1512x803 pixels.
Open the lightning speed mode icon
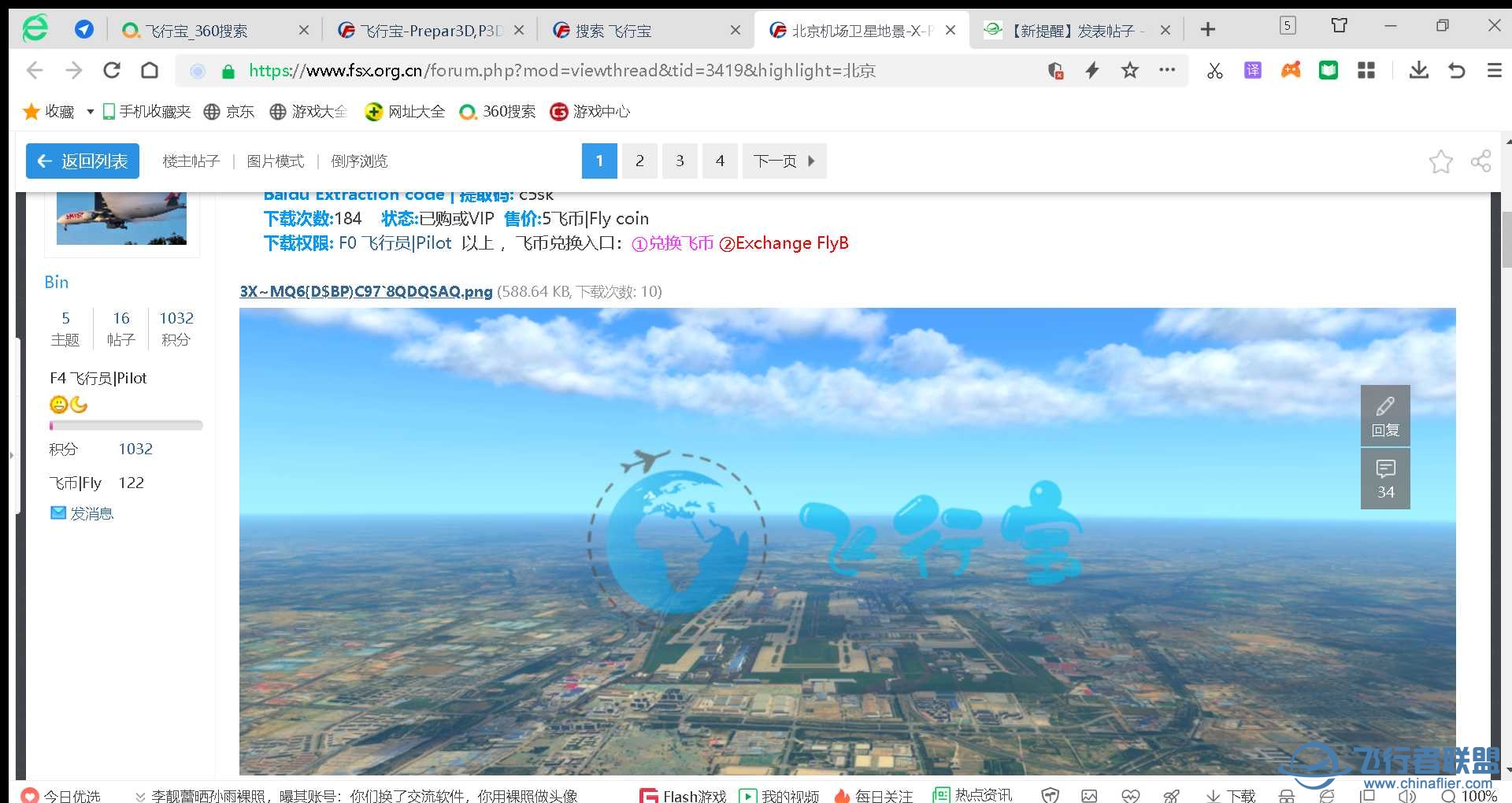coord(1092,71)
